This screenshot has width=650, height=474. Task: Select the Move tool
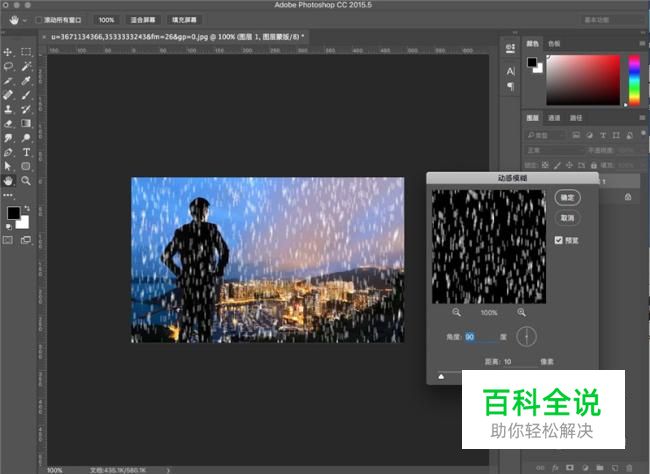tap(8, 52)
